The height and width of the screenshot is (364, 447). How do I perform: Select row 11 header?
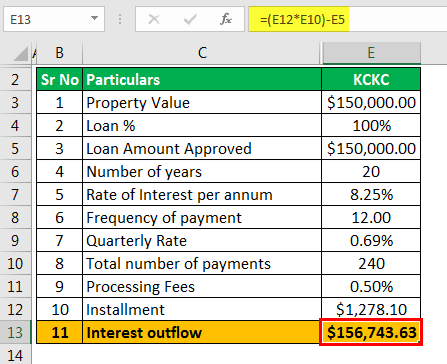tap(15, 286)
